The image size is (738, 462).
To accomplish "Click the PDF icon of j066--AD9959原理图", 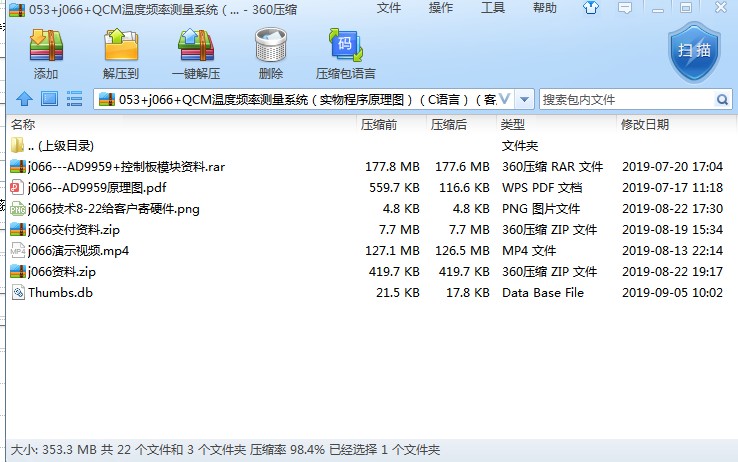I will (17, 187).
